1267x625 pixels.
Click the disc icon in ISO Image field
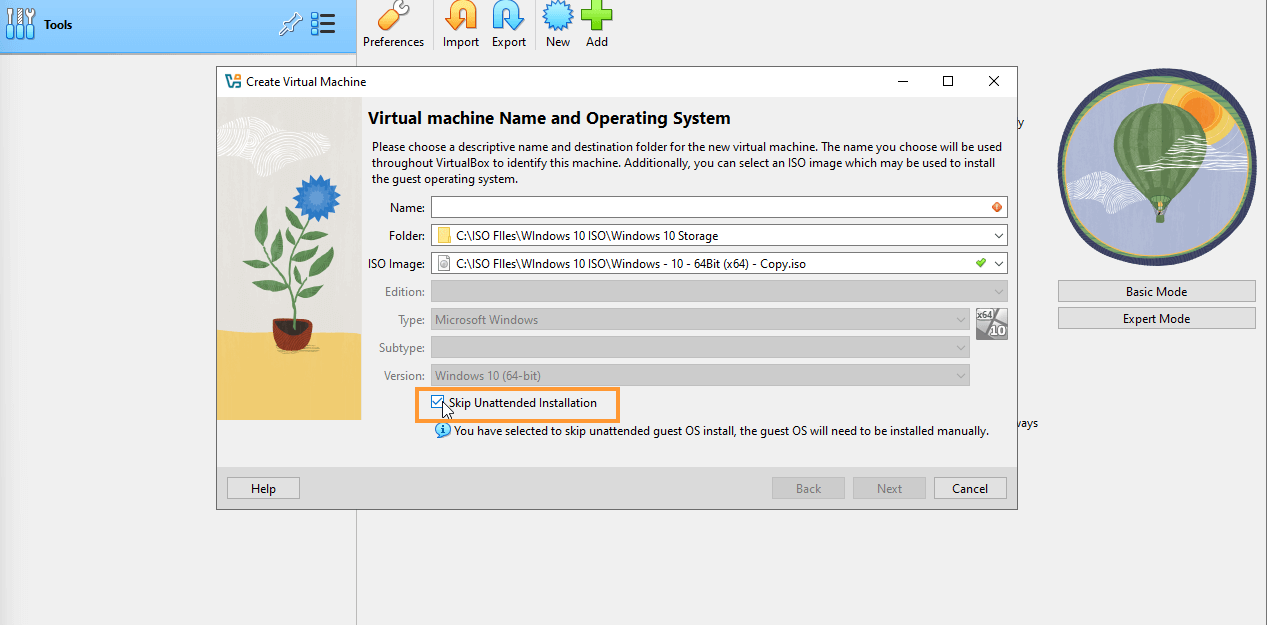point(444,264)
